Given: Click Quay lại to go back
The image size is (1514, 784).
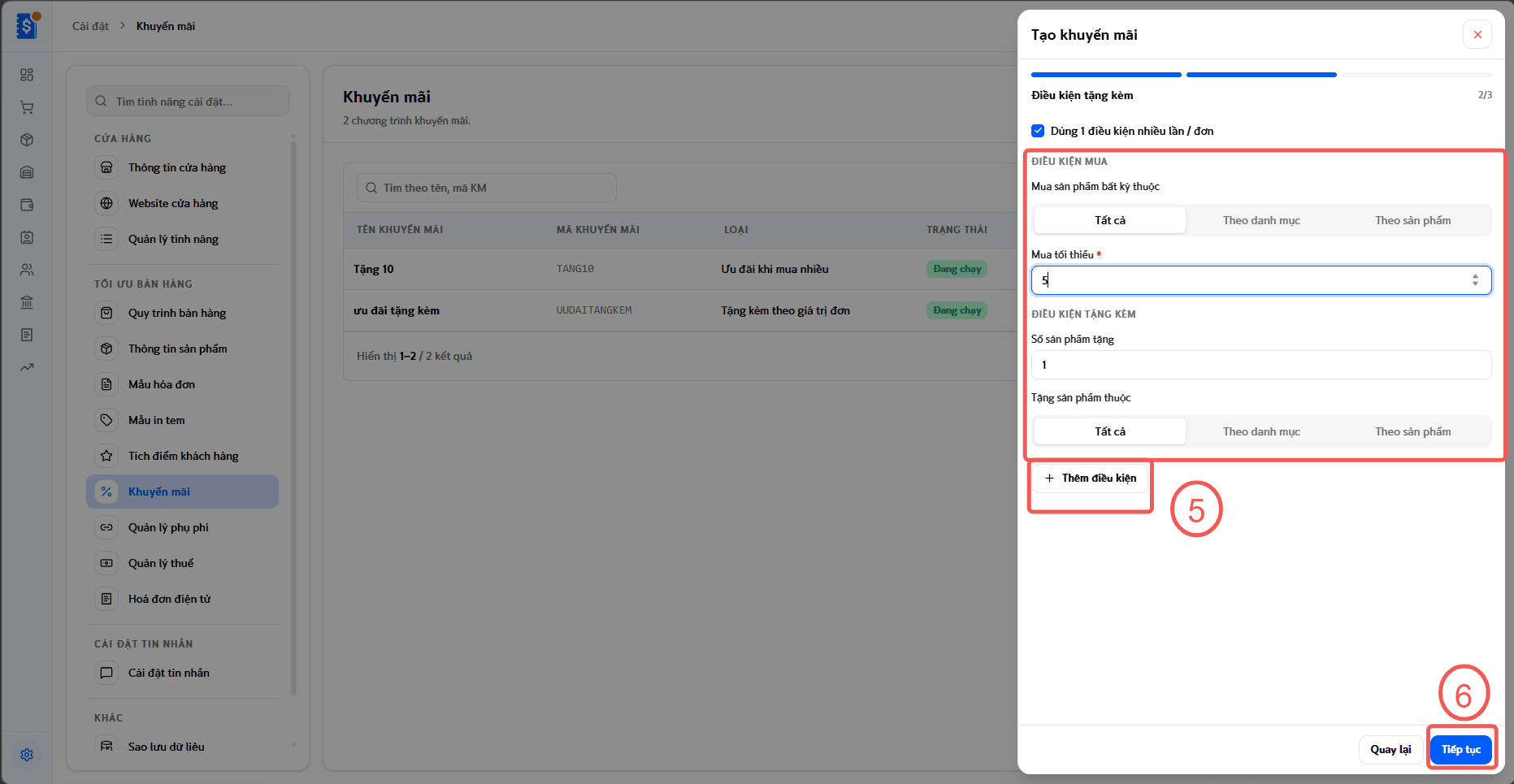Looking at the screenshot, I should (1390, 749).
